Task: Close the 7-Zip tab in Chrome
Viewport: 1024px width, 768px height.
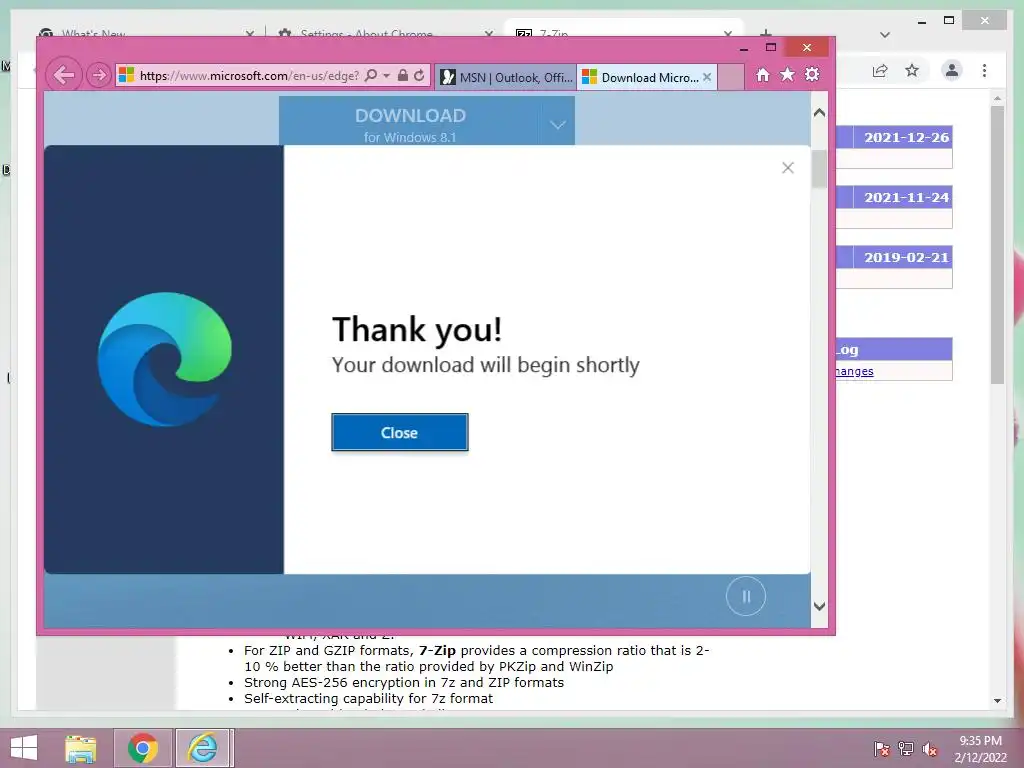Action: click(728, 33)
